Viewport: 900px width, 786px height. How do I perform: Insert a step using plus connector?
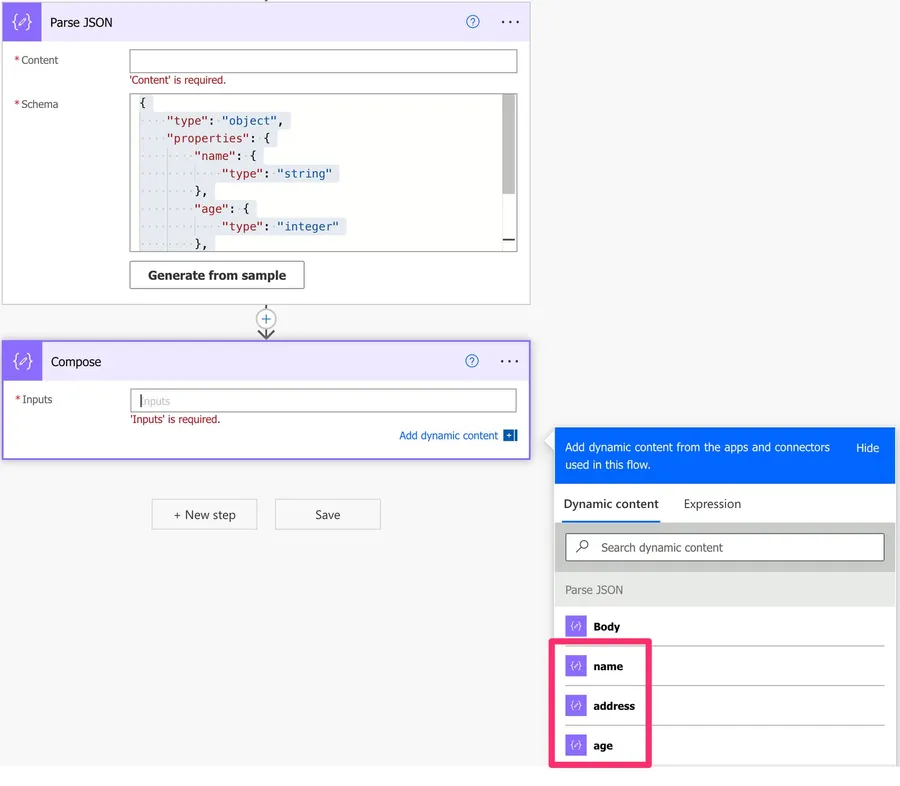click(266, 319)
